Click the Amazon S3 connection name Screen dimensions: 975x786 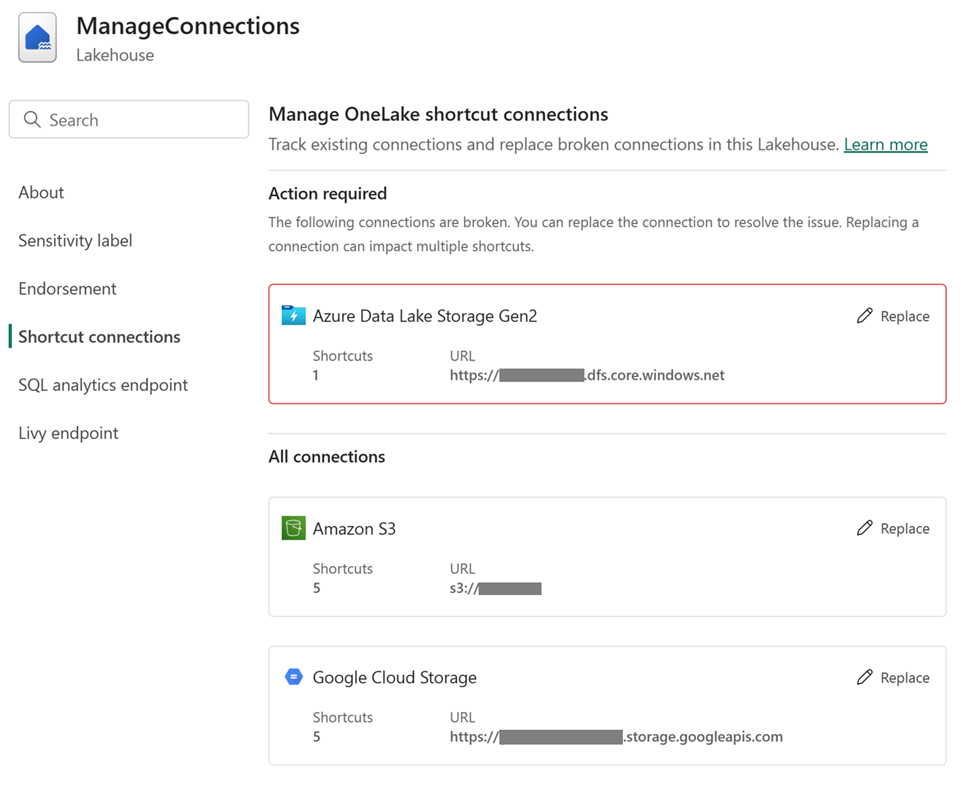tap(354, 529)
